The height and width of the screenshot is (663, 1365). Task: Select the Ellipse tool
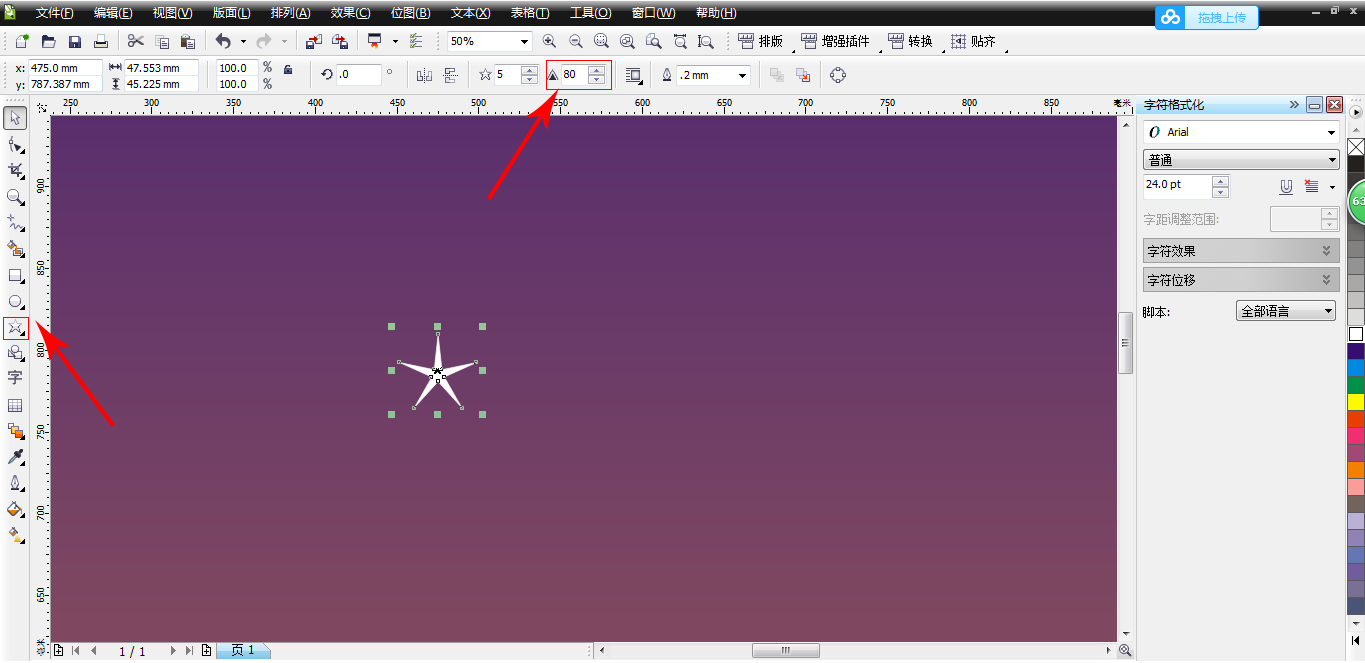pos(15,301)
